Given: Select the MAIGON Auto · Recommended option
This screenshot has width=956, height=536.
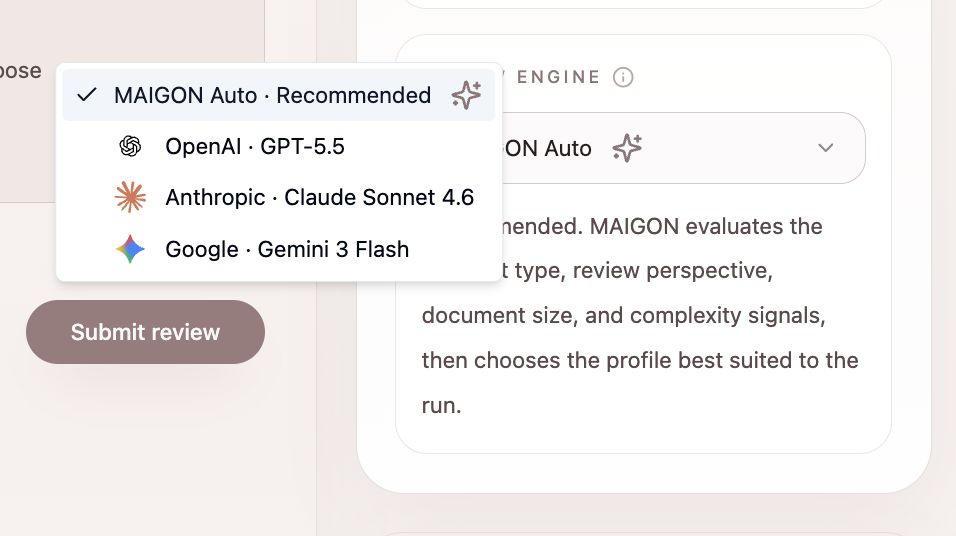Looking at the screenshot, I should click(279, 95).
